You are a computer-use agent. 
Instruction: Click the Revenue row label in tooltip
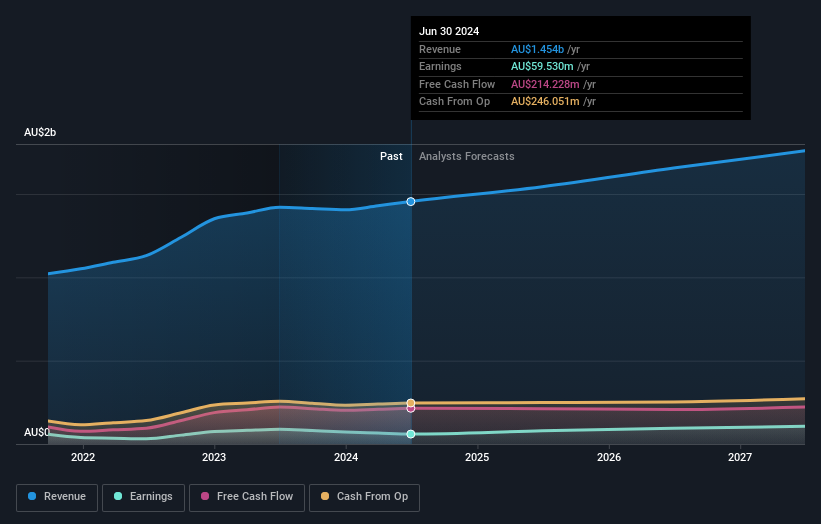(440, 49)
